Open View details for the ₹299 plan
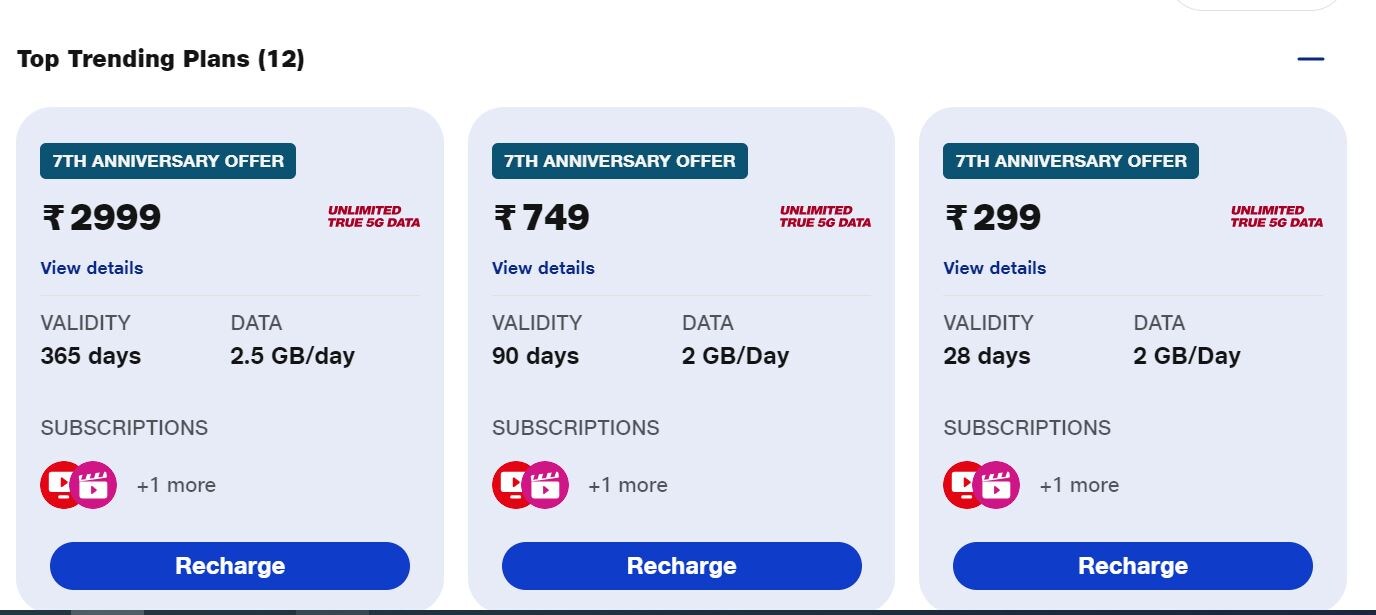 (x=995, y=268)
